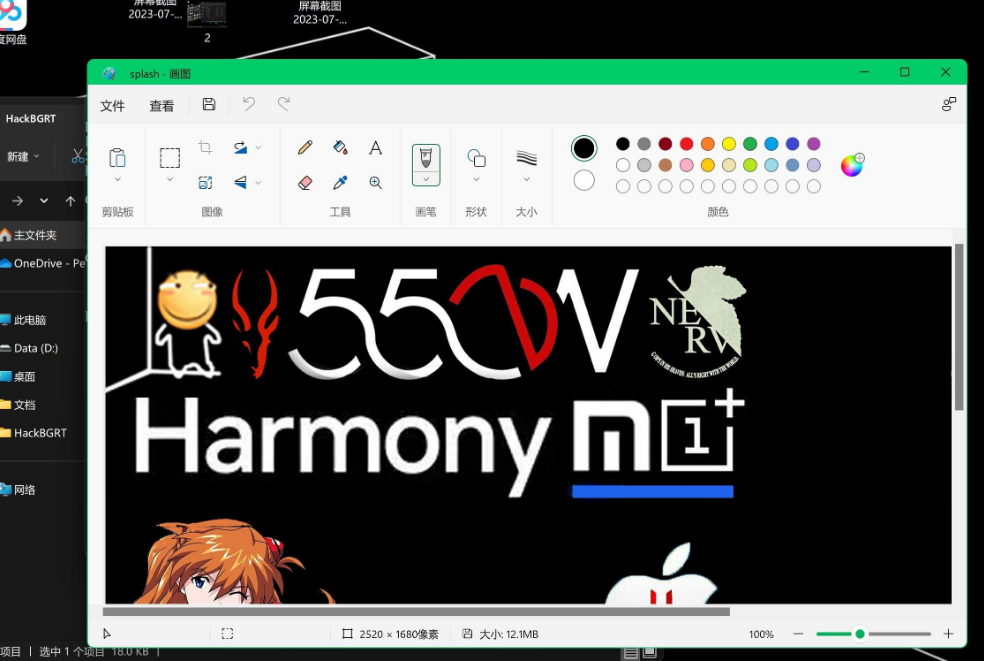Click 新建 button in File Explorer
The image size is (984, 661).
coord(23,156)
